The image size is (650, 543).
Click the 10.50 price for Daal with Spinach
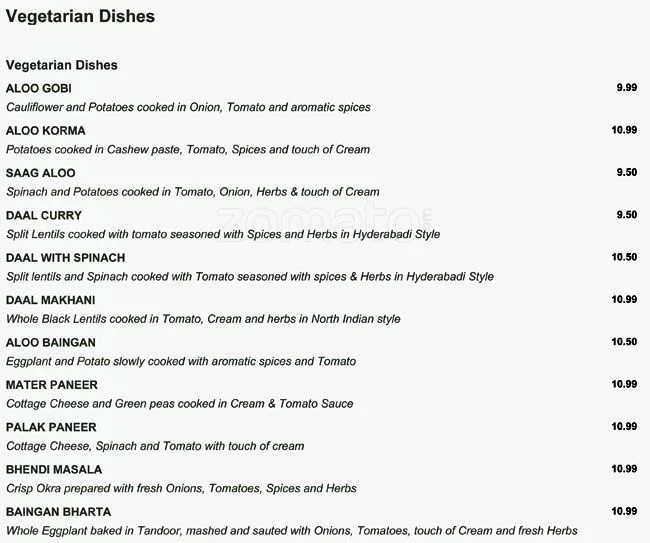tap(624, 257)
